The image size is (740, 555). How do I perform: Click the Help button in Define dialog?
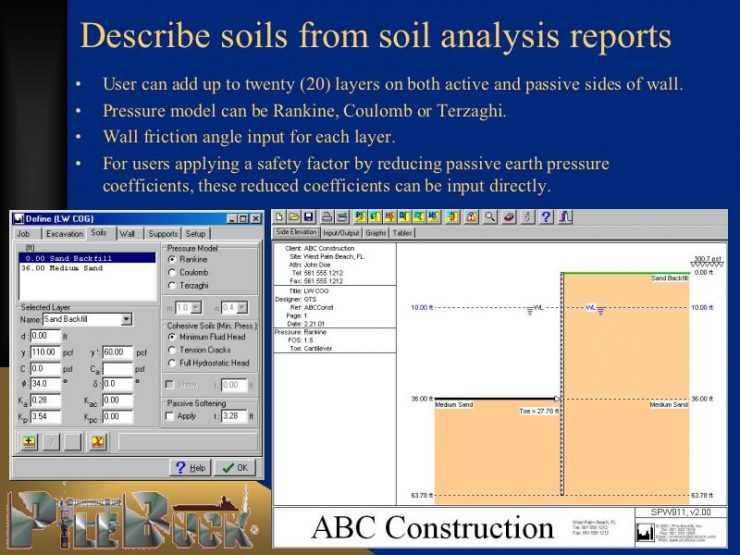pos(190,467)
